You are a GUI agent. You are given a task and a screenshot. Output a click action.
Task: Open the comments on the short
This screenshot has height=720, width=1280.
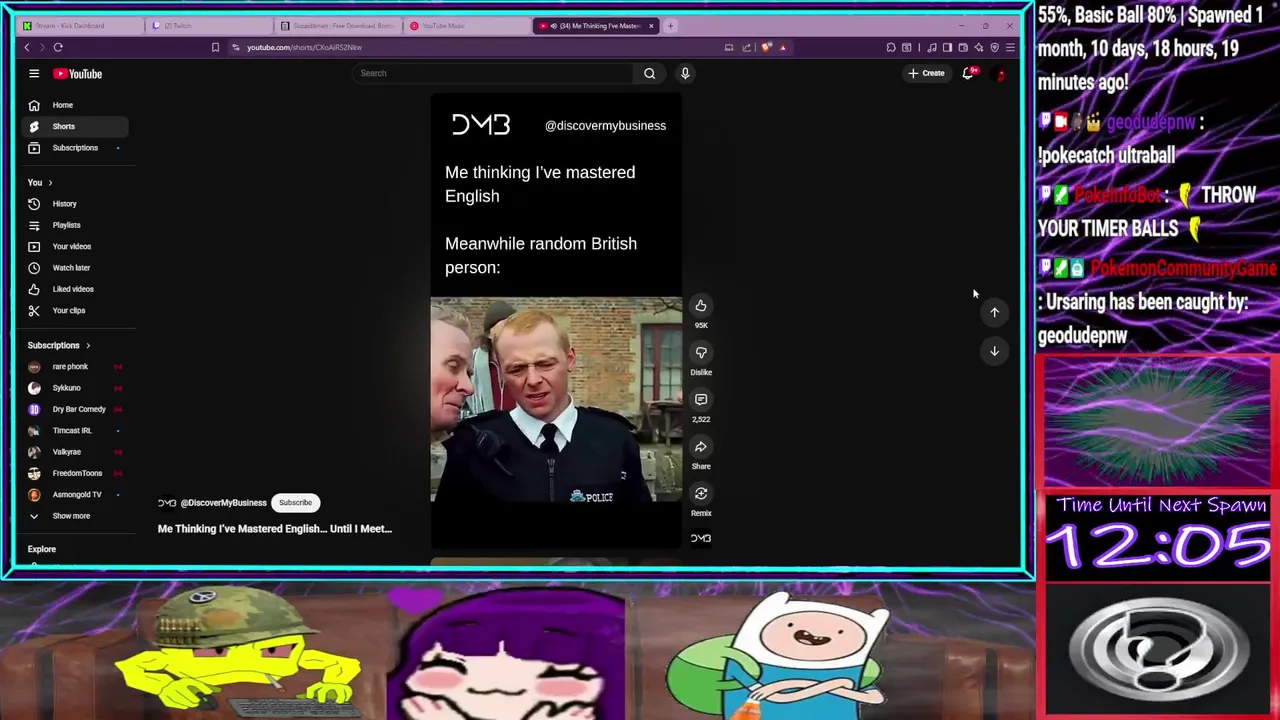(x=701, y=400)
